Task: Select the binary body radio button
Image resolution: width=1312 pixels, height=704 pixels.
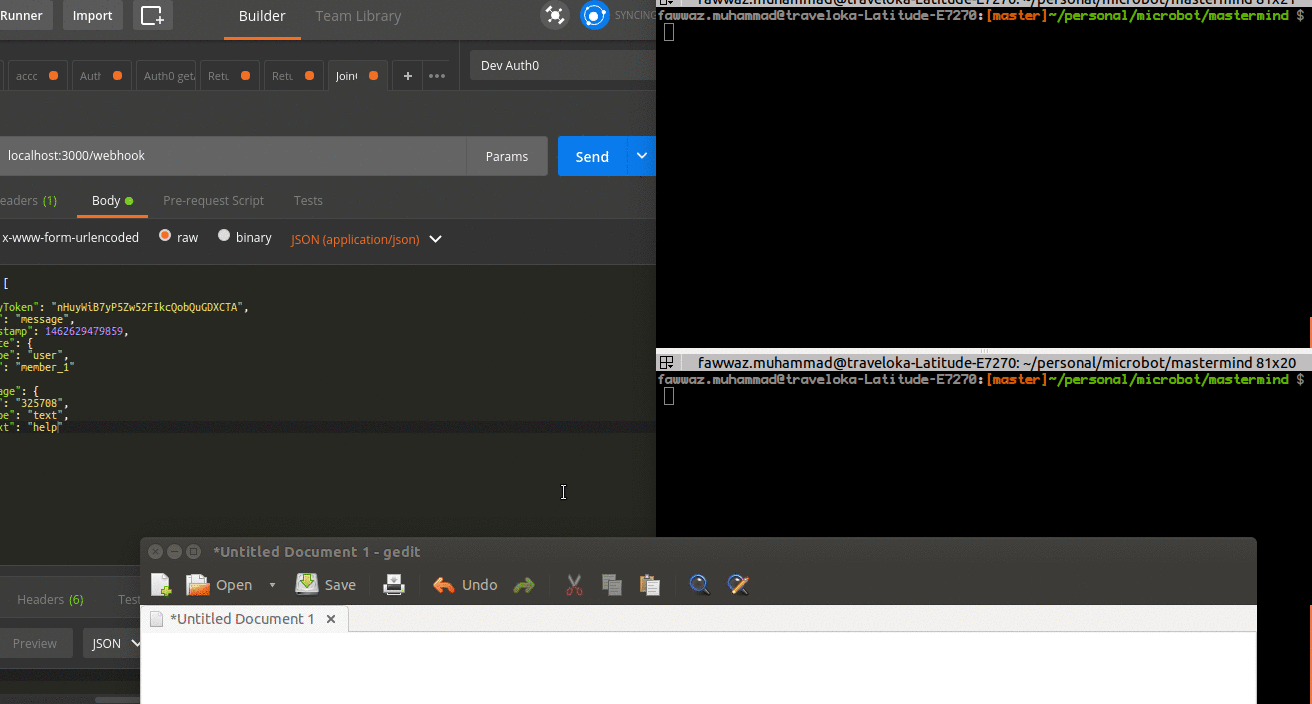Action: (x=224, y=237)
